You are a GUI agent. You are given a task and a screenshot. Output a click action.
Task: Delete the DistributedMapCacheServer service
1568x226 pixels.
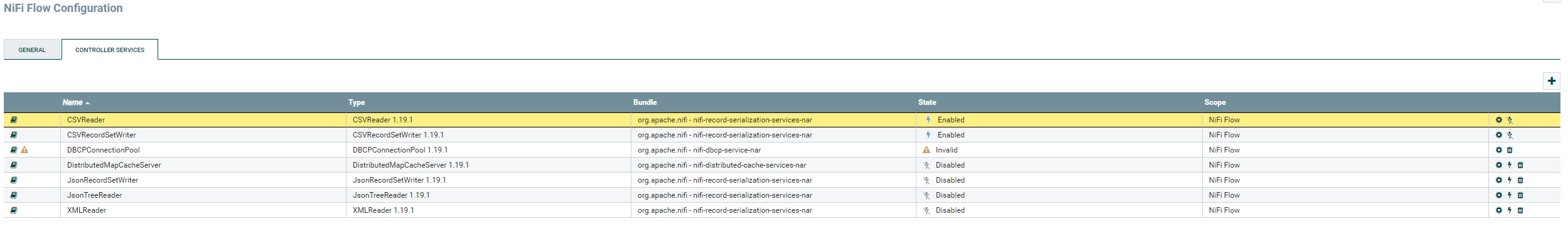coord(1520,165)
